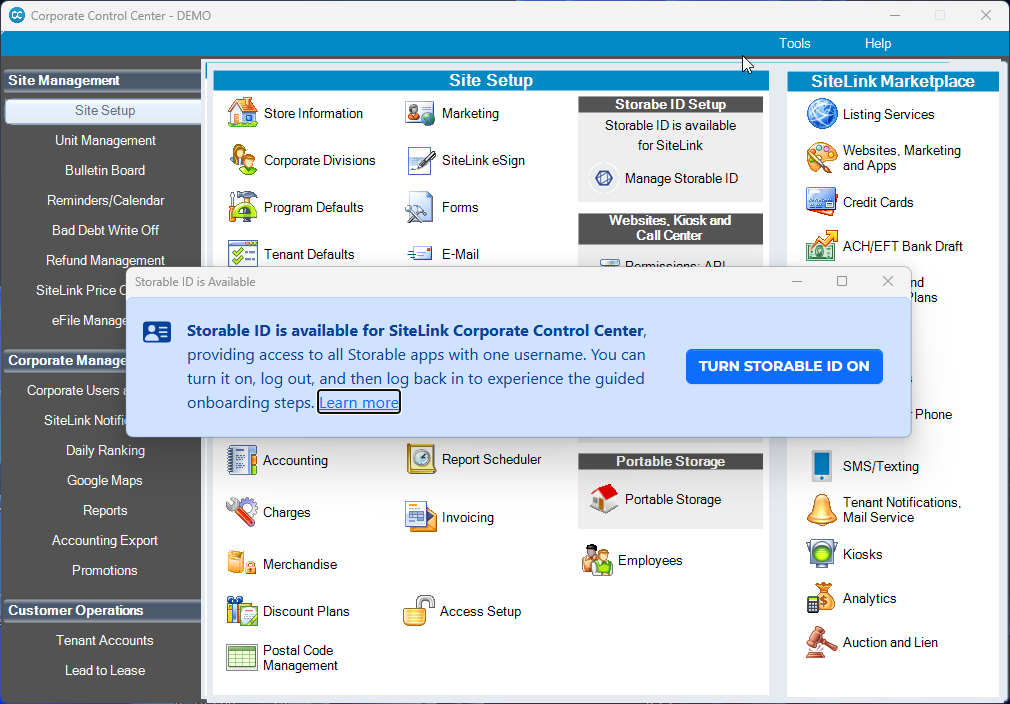Minimize the Storable ID is Available dialog
This screenshot has width=1010, height=704.
[797, 281]
